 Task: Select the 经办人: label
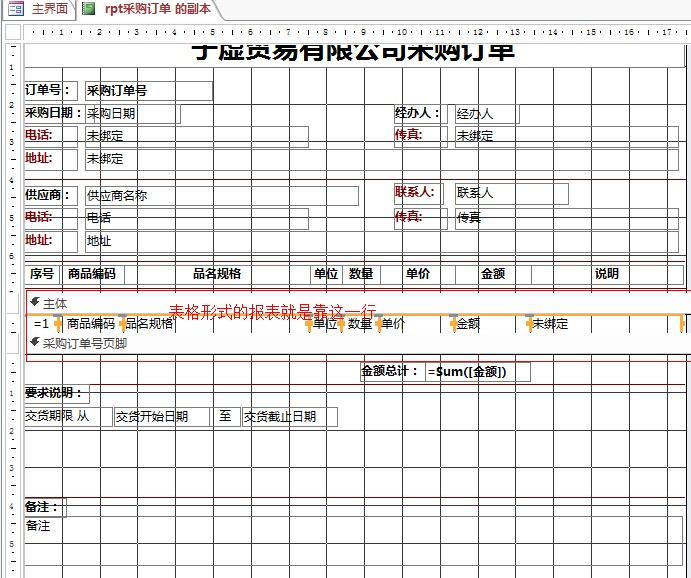coord(420,113)
